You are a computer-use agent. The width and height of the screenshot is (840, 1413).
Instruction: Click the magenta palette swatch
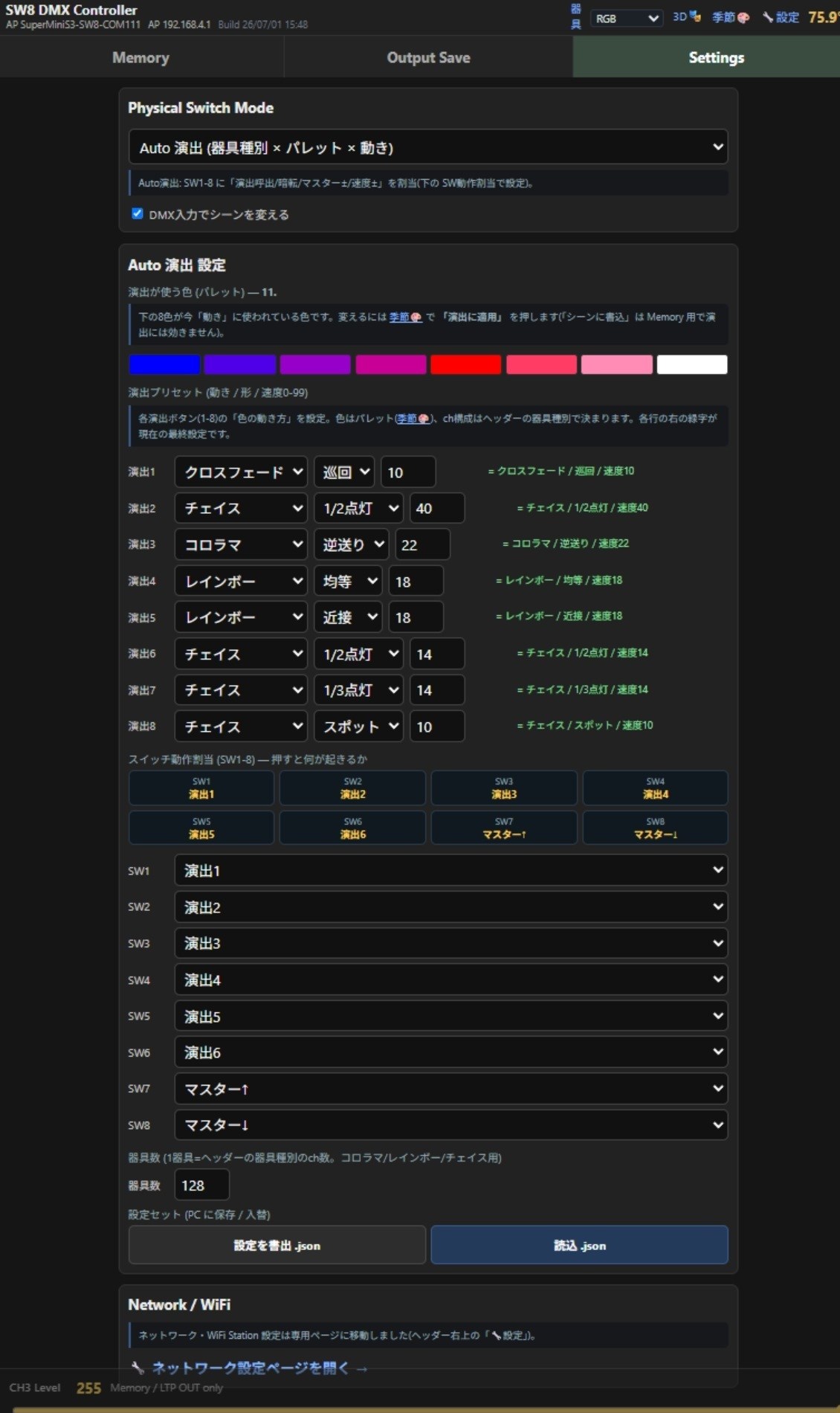pos(390,364)
